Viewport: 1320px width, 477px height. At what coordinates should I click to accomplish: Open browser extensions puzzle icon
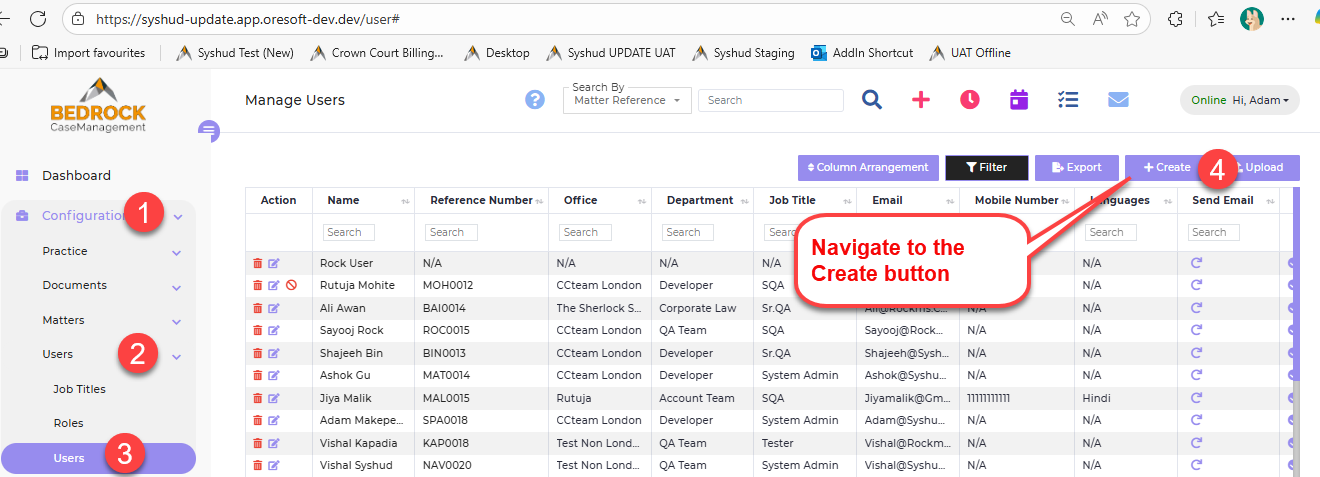click(1176, 18)
